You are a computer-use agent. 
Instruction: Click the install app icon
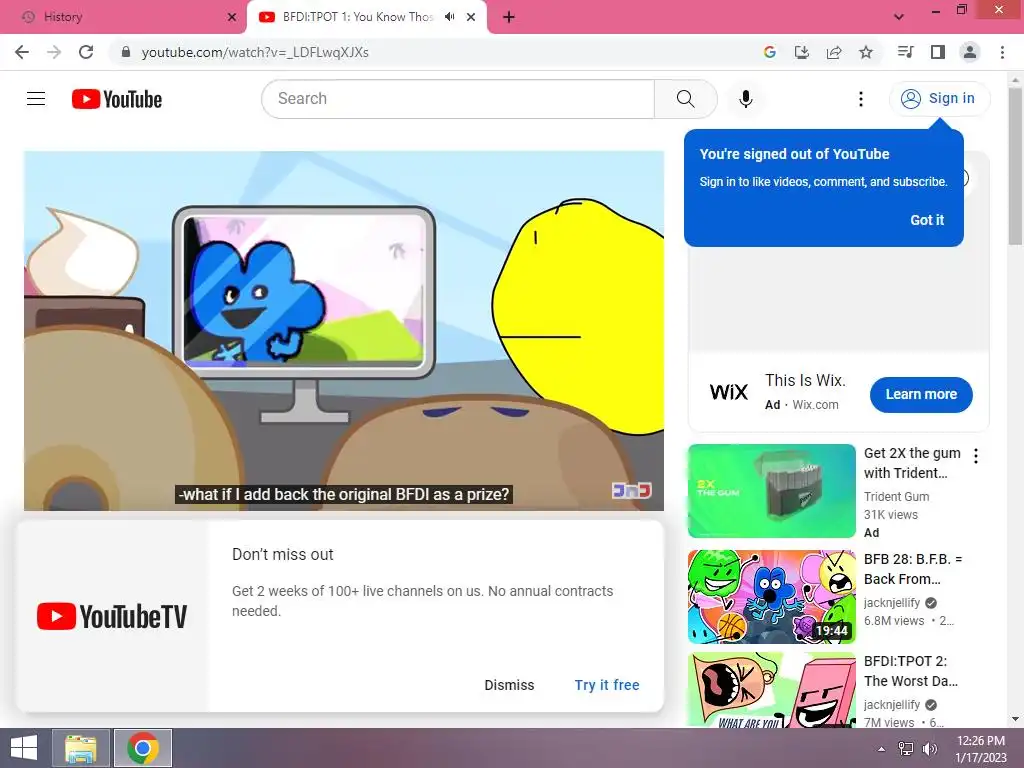802,52
